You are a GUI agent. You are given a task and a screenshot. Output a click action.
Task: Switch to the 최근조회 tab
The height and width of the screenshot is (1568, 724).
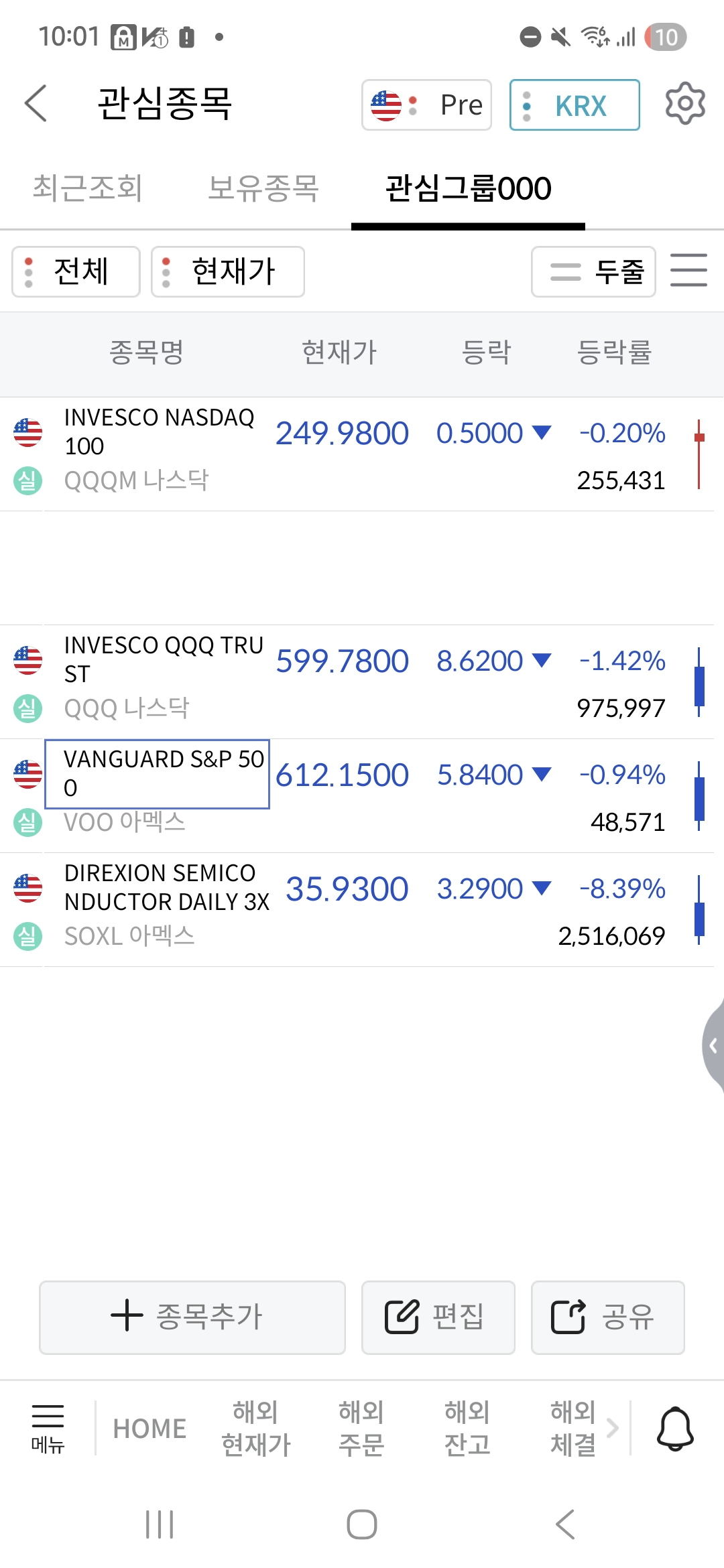pyautogui.click(x=88, y=188)
